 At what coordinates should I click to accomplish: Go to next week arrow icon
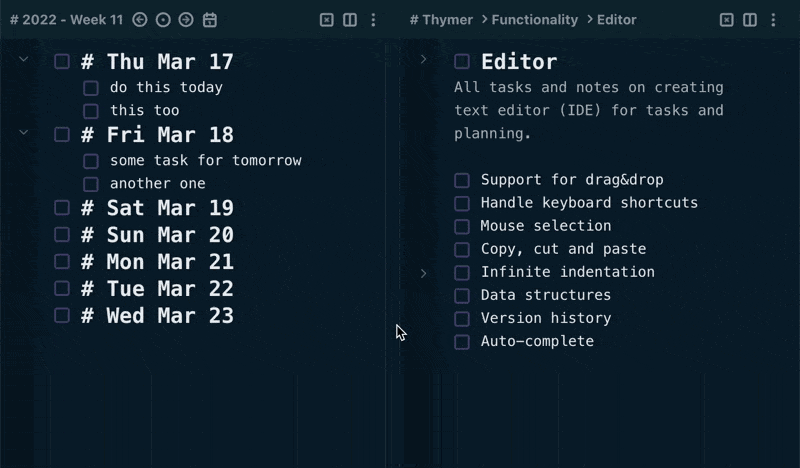coord(186,20)
